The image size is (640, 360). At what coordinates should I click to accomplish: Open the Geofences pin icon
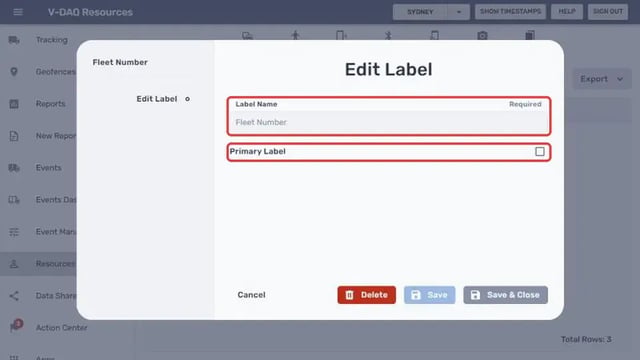point(14,71)
